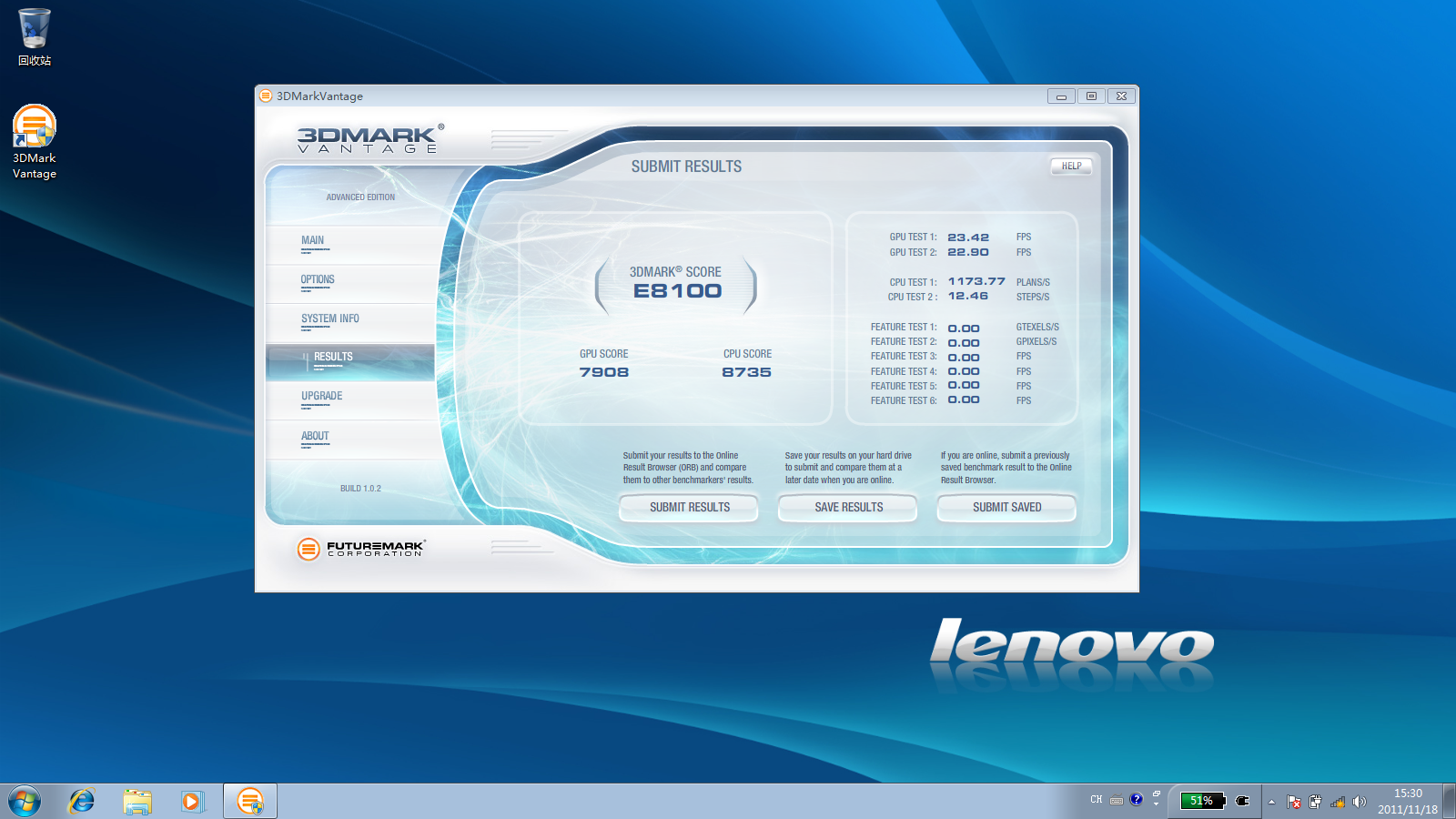This screenshot has height=819, width=1456.
Task: Click the CPU score 8735
Action: click(x=747, y=372)
